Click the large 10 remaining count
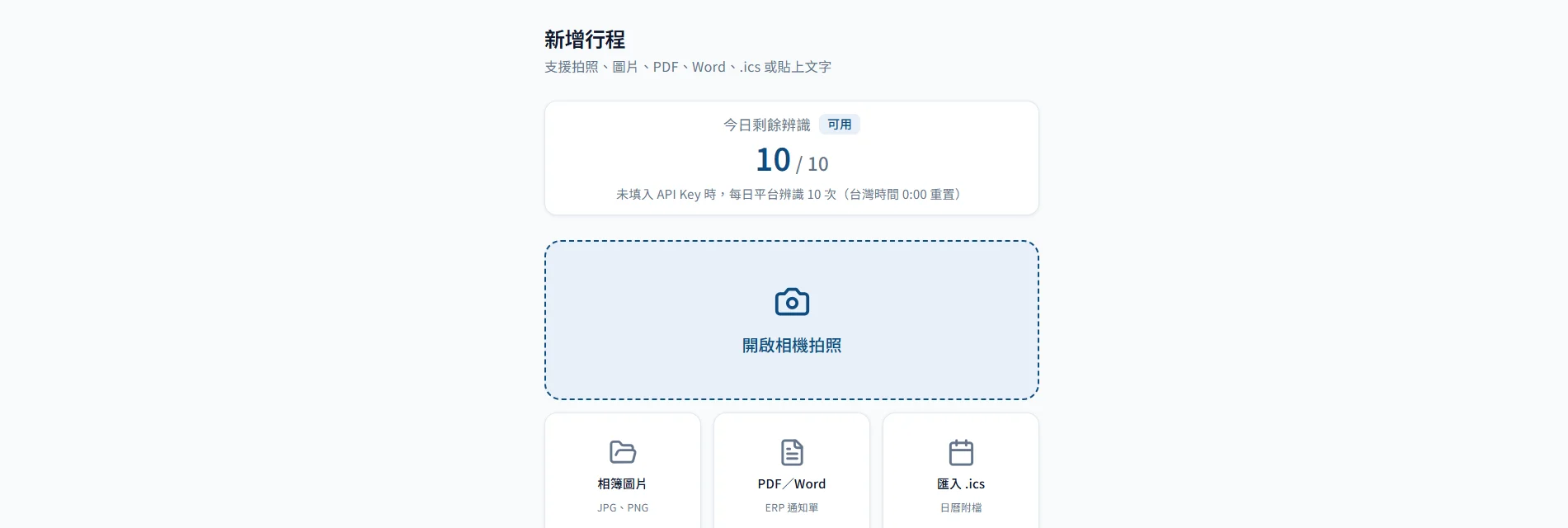Screen dimensions: 1568x528 pyautogui.click(x=773, y=160)
